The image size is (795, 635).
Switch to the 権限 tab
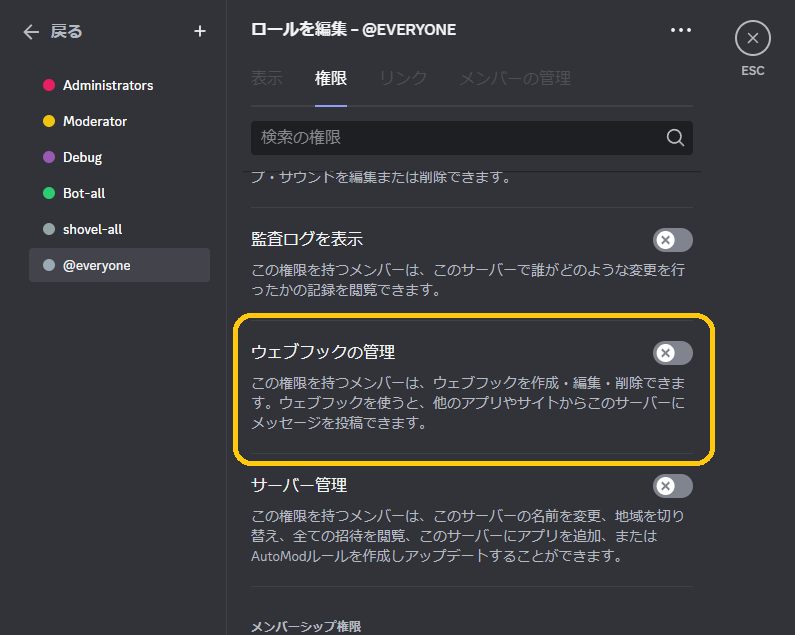pos(331,78)
